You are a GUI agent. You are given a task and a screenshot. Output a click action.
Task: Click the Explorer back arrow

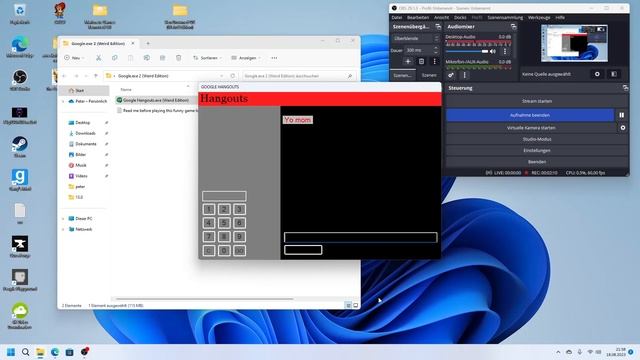coord(64,76)
